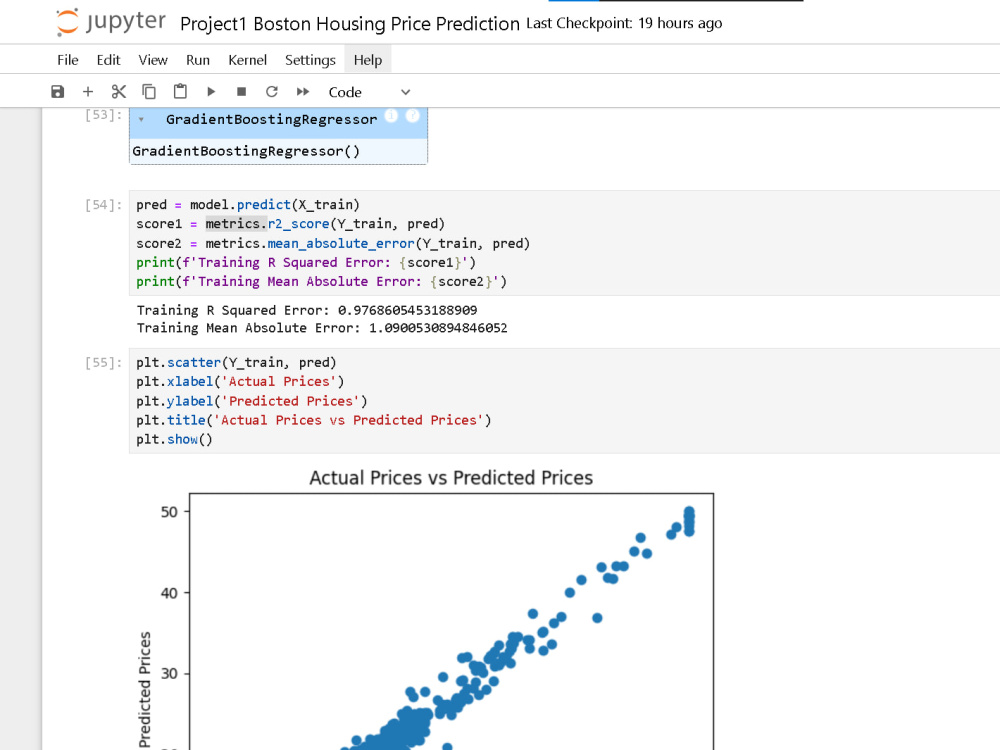Click into code cell 55 with plt.scatter

[x=564, y=401]
